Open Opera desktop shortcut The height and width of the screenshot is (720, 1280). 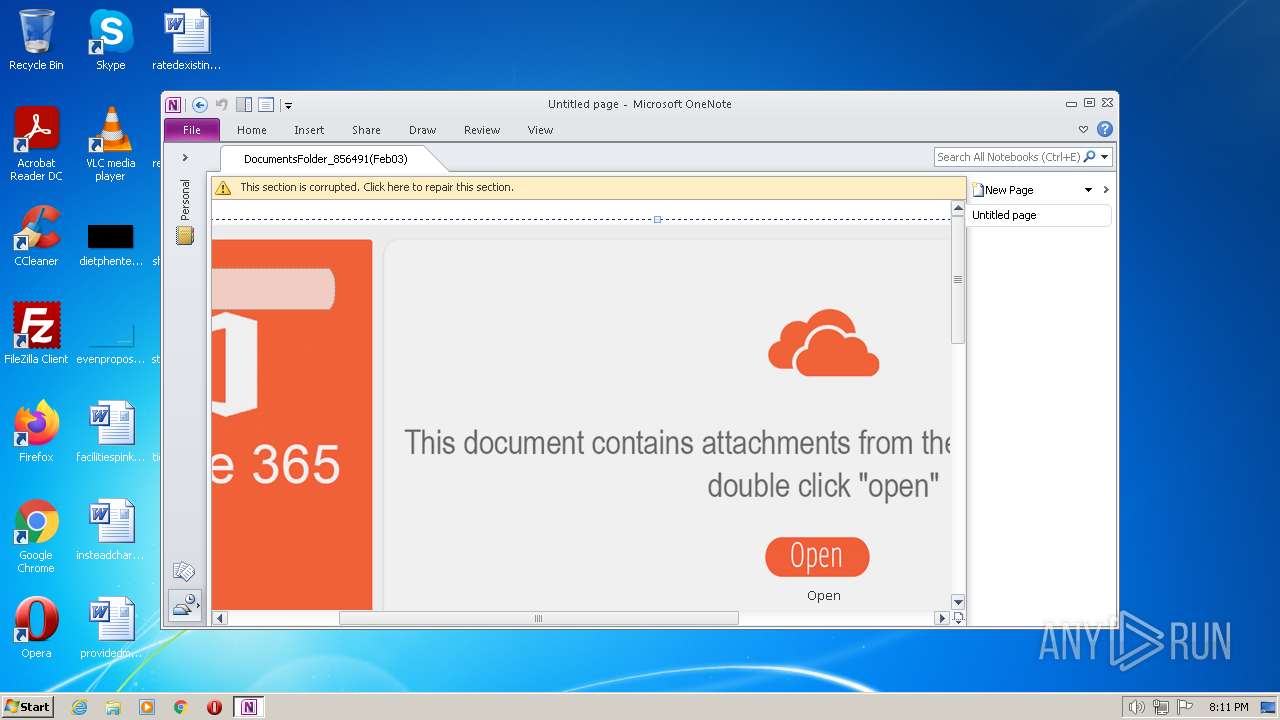pyautogui.click(x=36, y=627)
